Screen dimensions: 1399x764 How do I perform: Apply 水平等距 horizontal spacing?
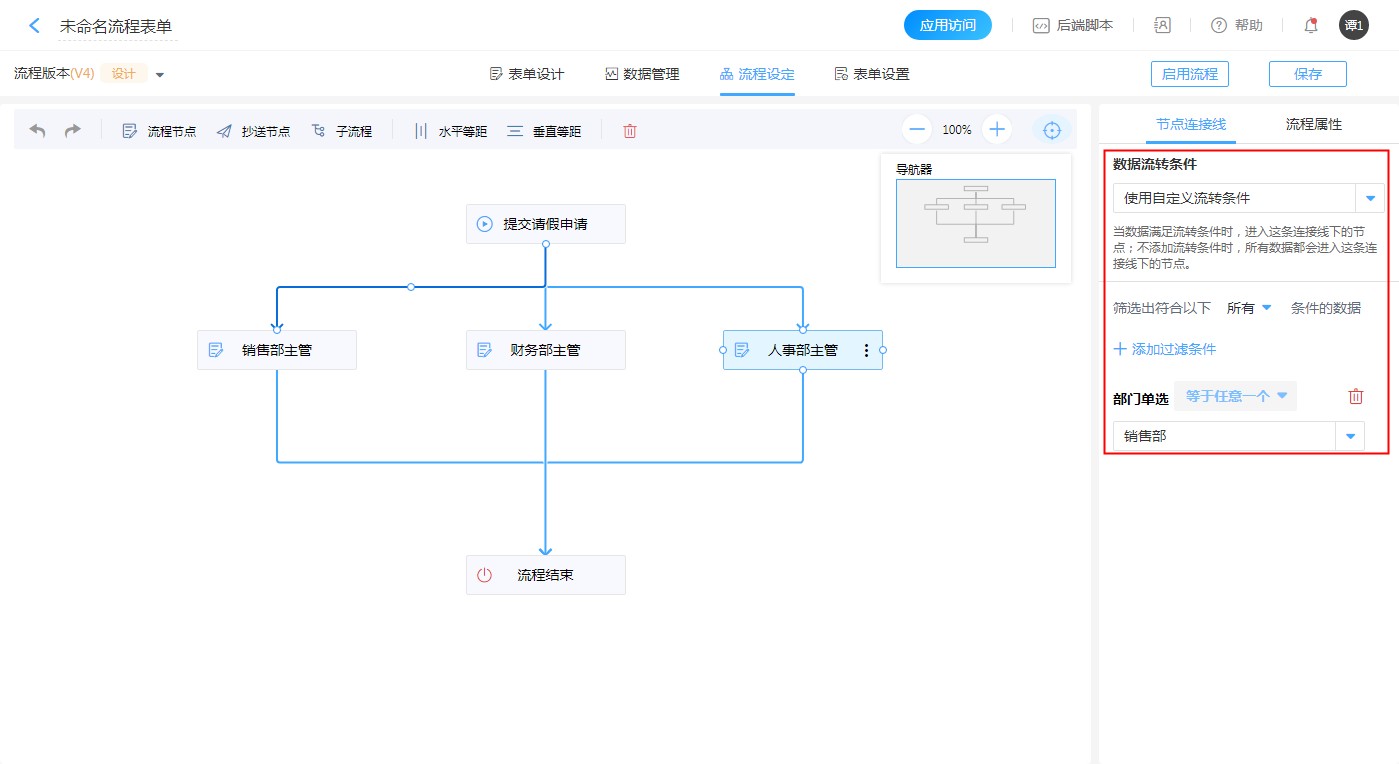(x=450, y=131)
